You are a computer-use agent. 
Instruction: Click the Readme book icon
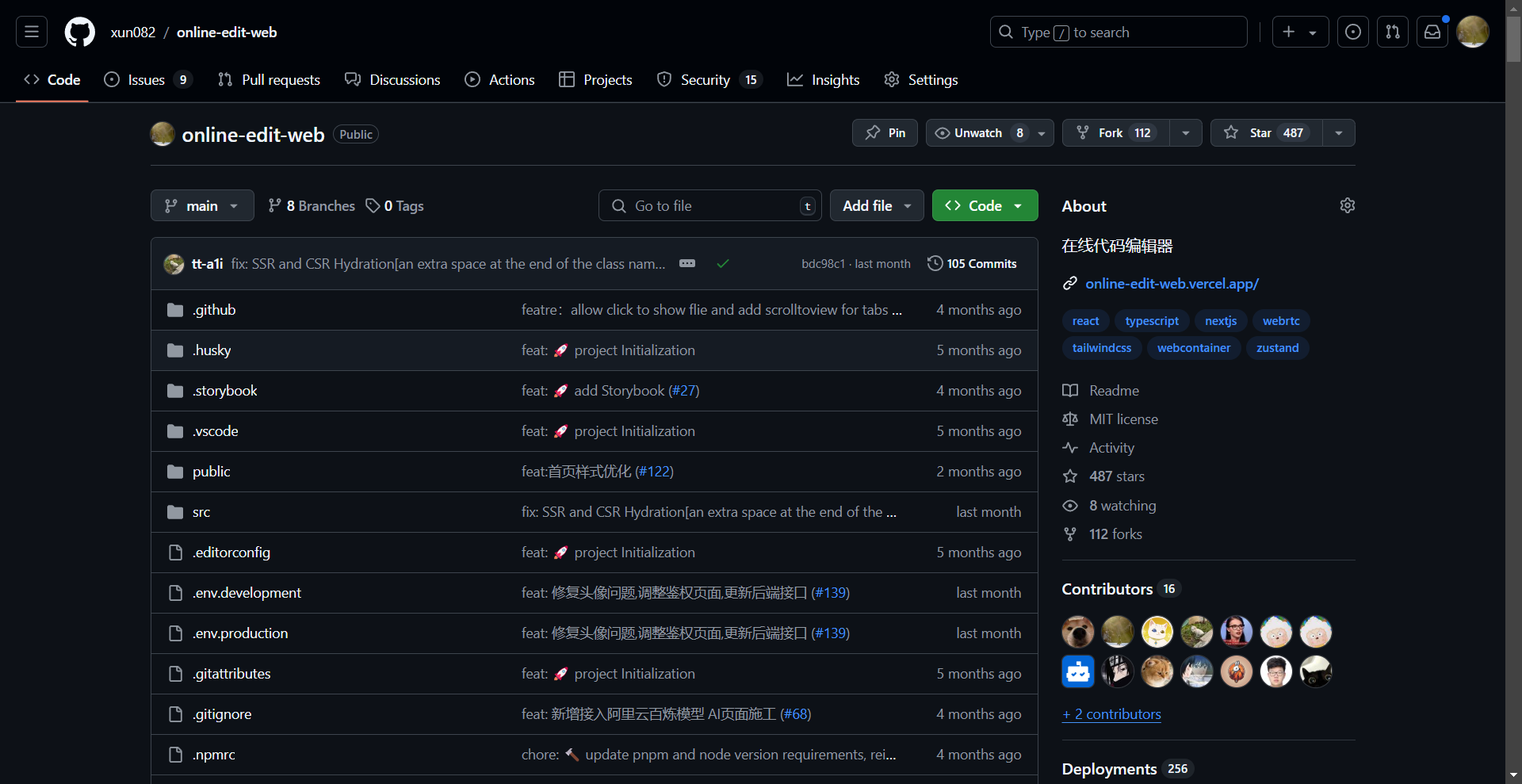(1070, 390)
